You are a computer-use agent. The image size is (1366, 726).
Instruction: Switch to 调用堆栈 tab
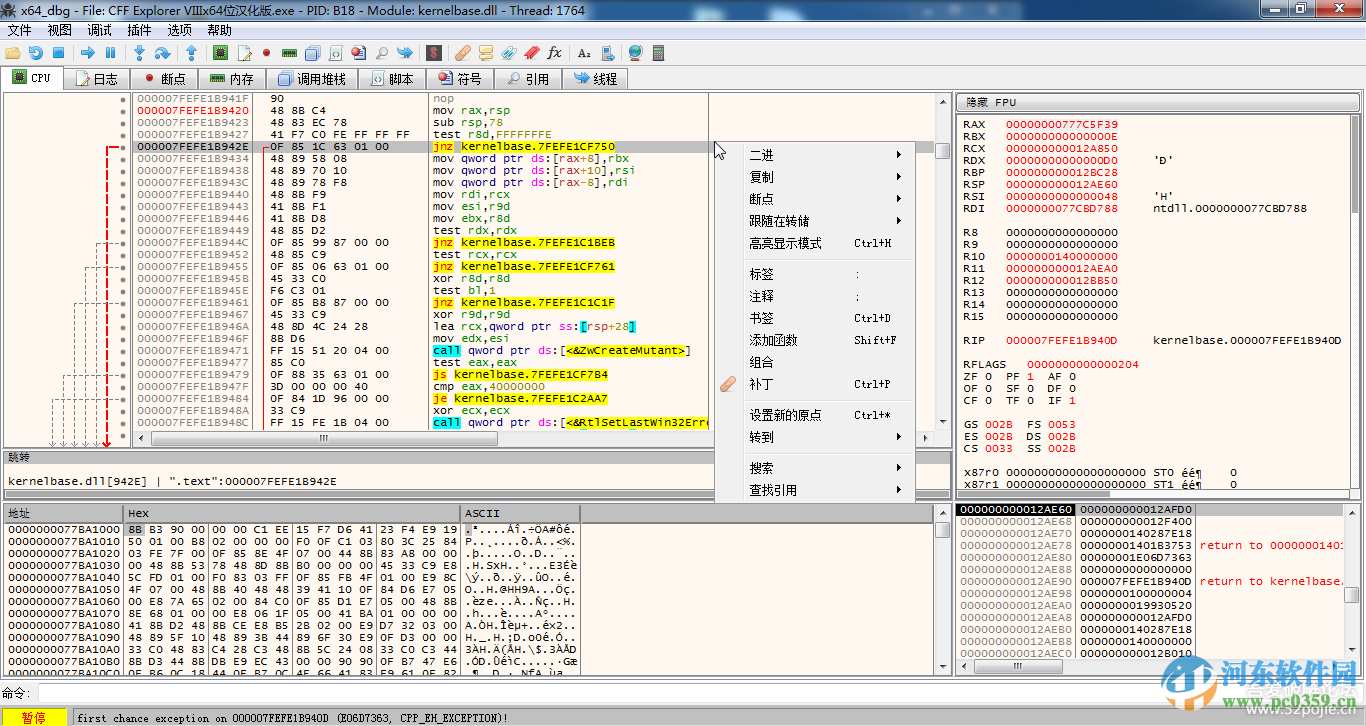click(313, 79)
